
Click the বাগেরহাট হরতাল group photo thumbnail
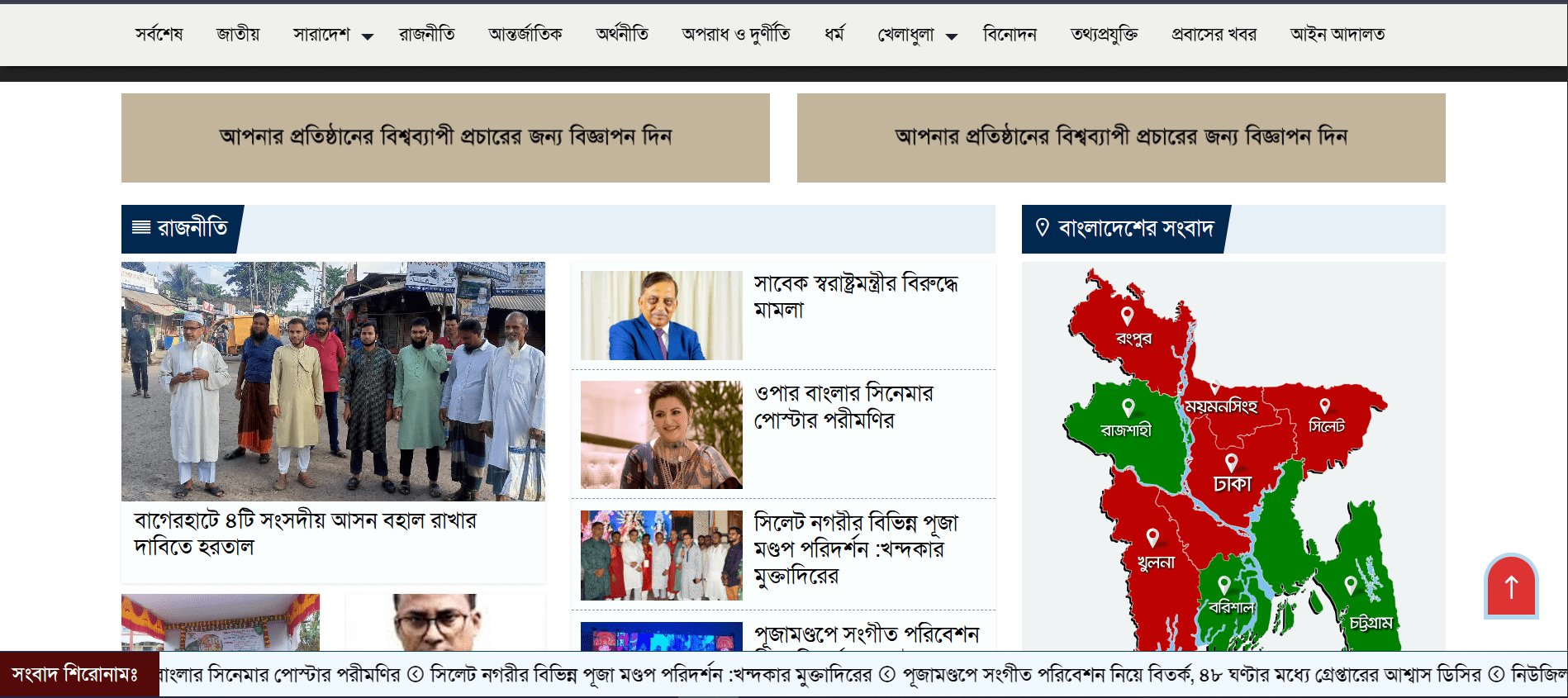click(333, 382)
